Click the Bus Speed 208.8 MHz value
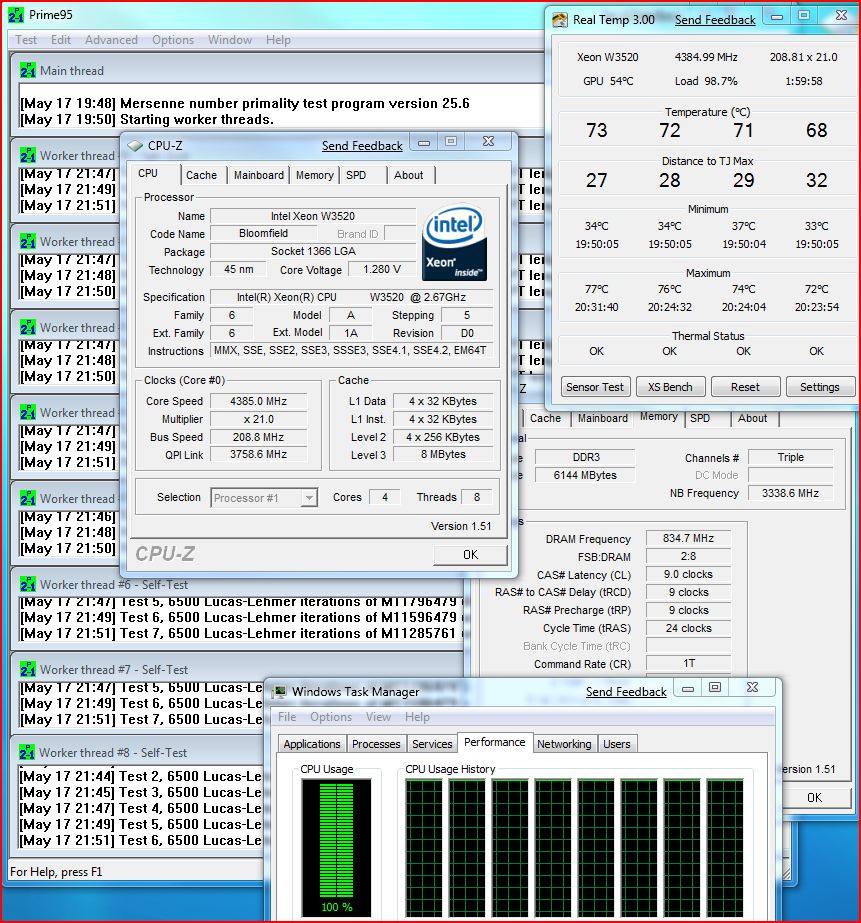 [x=258, y=437]
